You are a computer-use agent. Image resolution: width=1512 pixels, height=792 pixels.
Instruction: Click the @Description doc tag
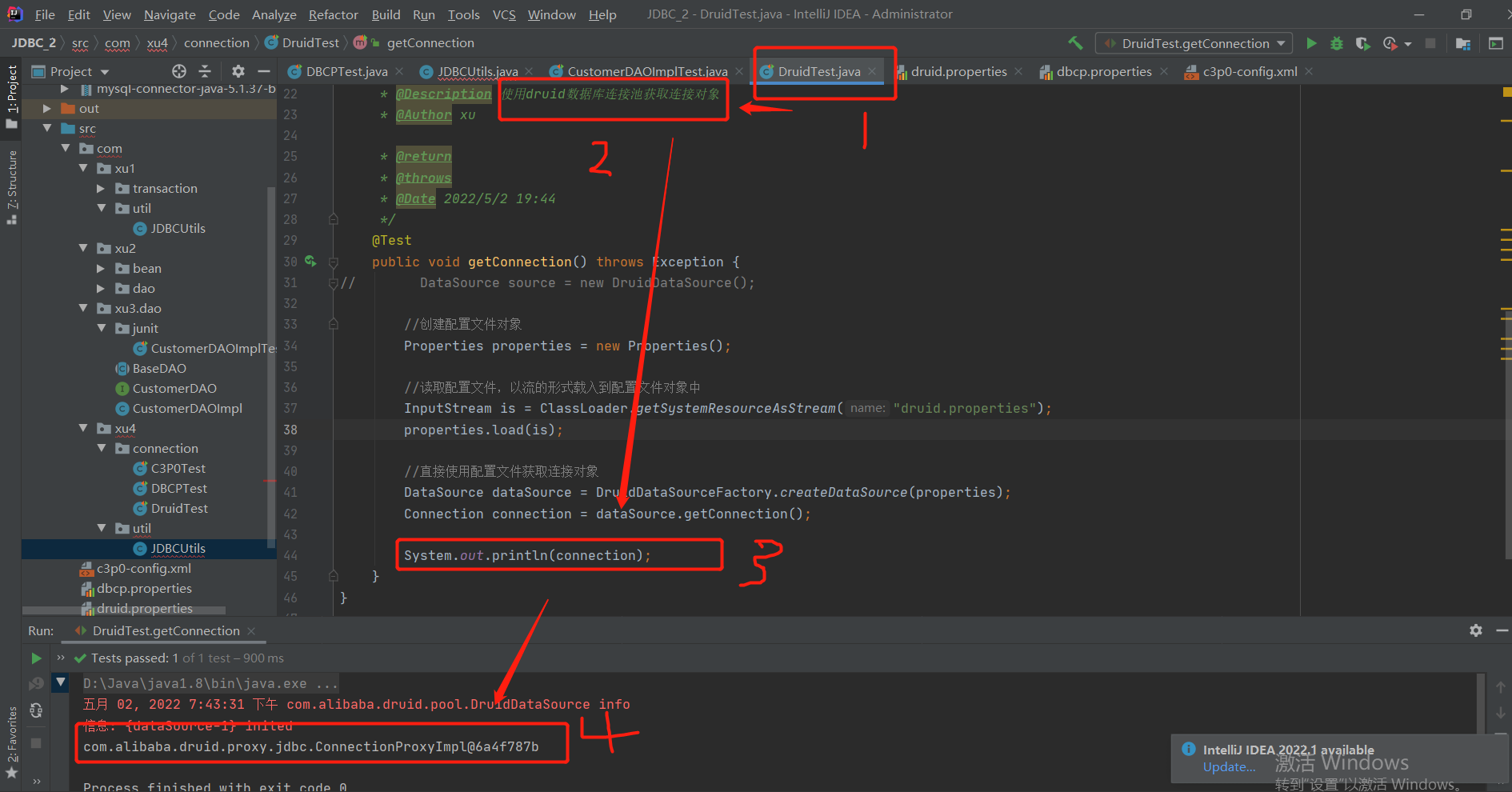(443, 94)
